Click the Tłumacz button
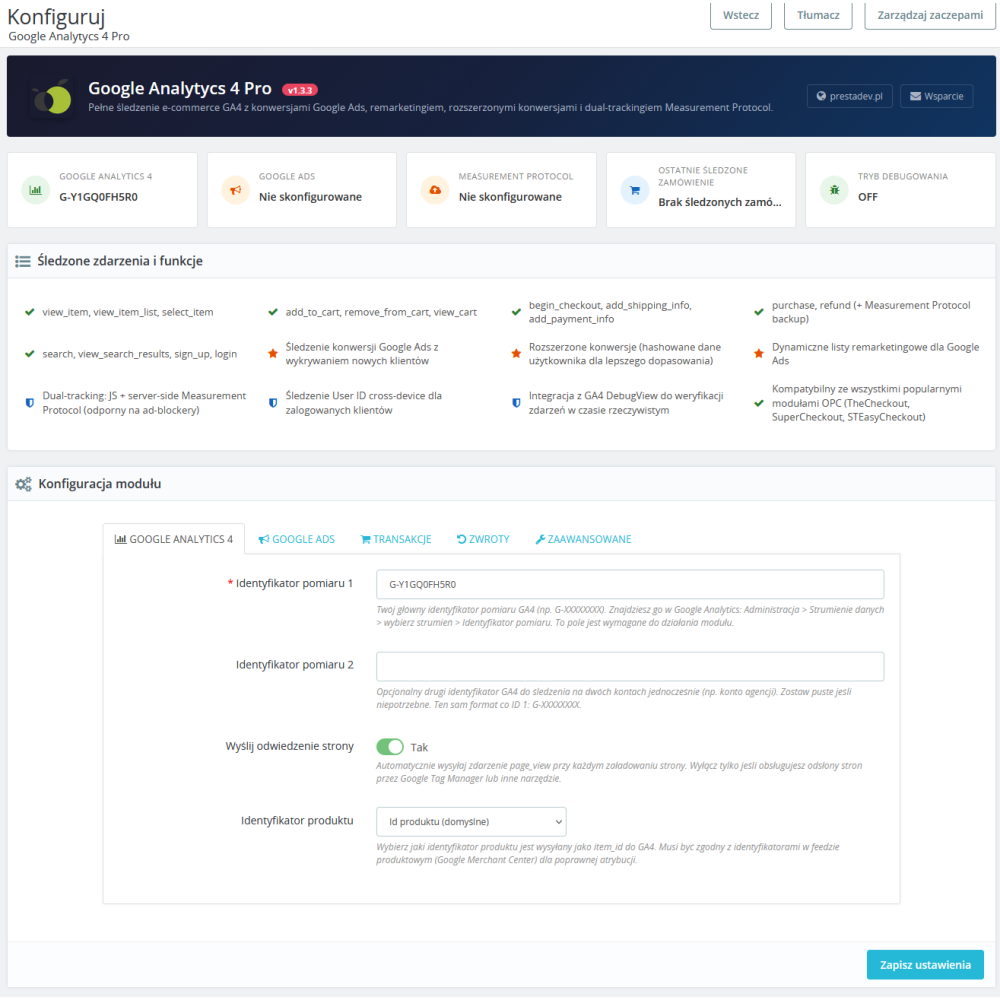 tap(818, 15)
